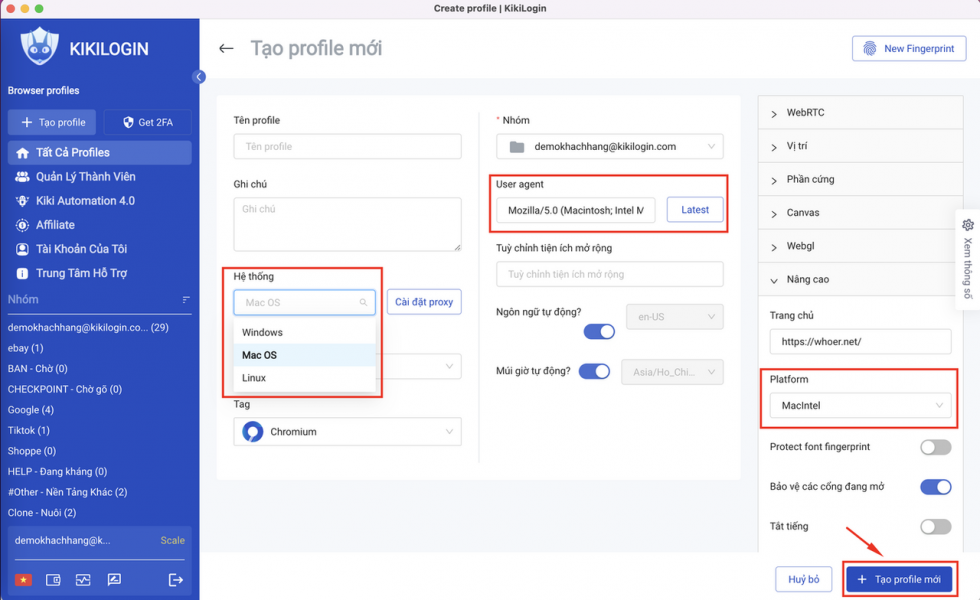Viewport: 980px width, 600px height.
Task: Click Cài đặt proxy button
Action: [x=424, y=302]
